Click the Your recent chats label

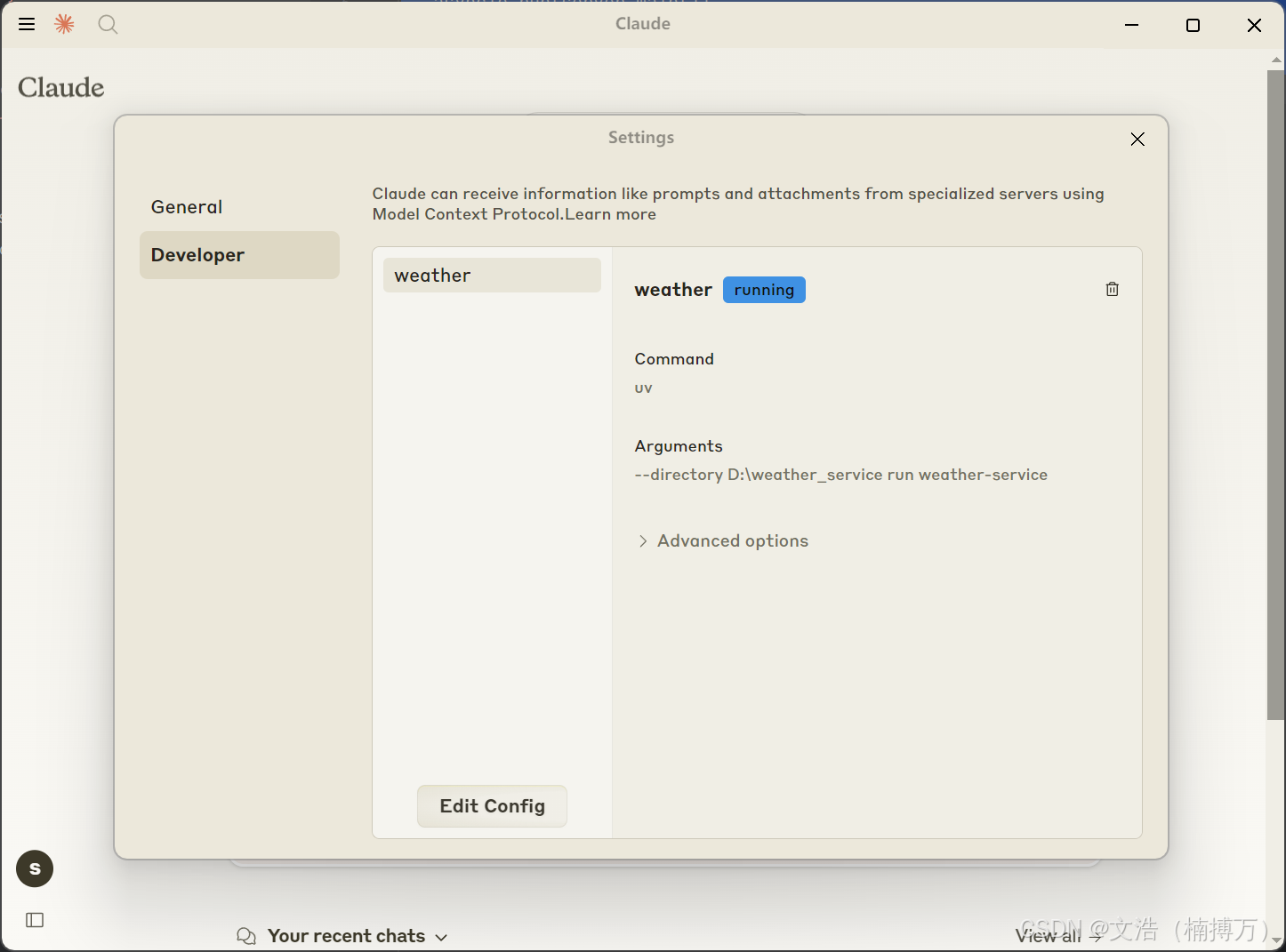(347, 936)
